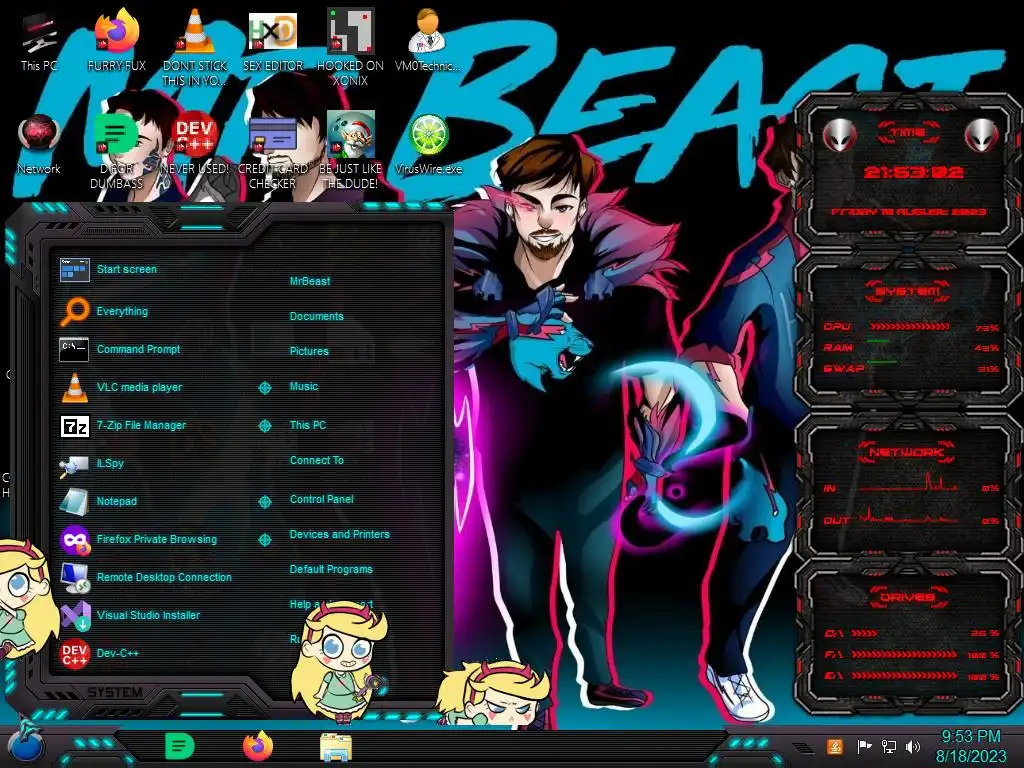The width and height of the screenshot is (1024, 768).
Task: Open Firefox Private Browsing entry
Action: point(138,539)
